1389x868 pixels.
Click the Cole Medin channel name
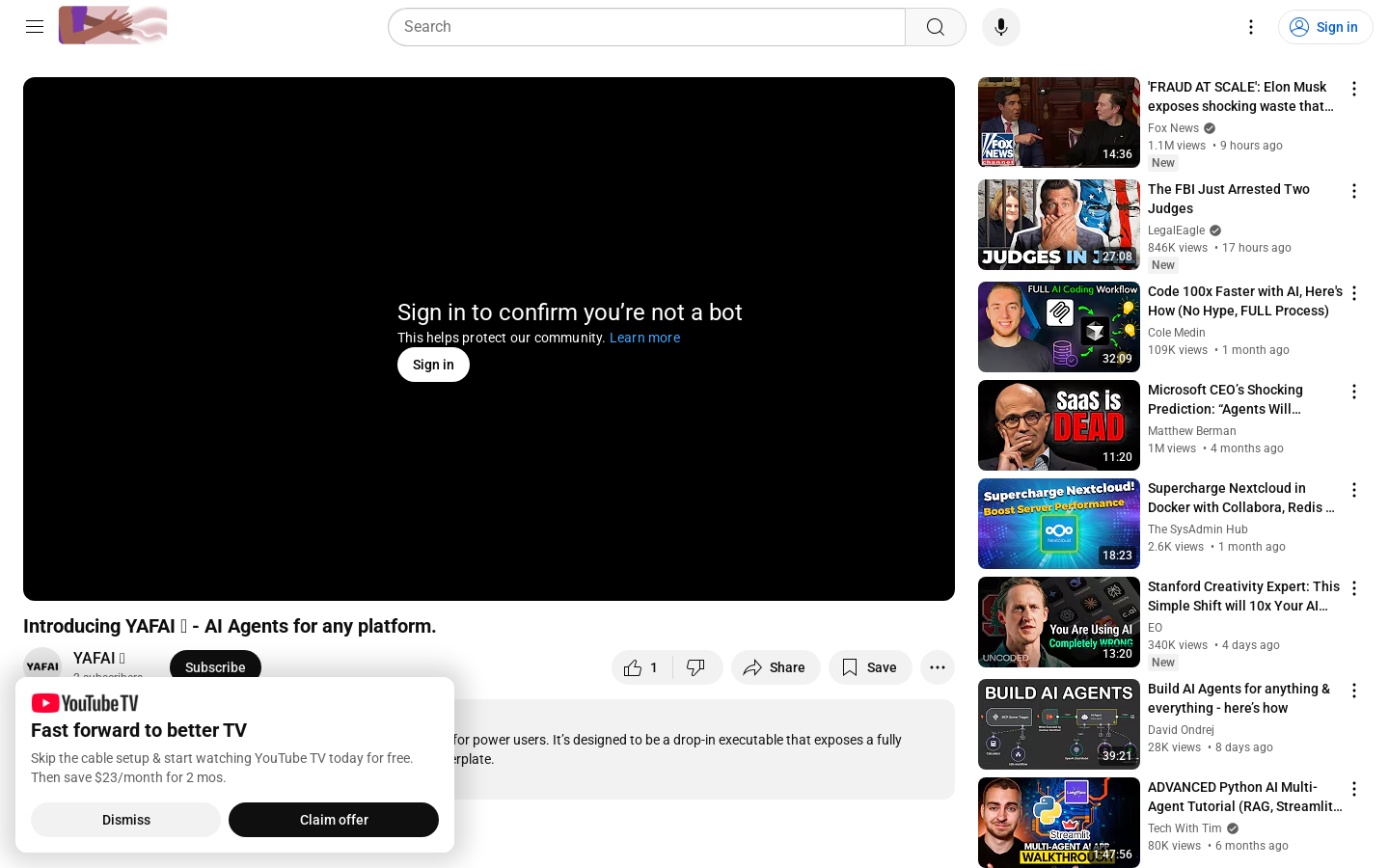pyautogui.click(x=1176, y=333)
